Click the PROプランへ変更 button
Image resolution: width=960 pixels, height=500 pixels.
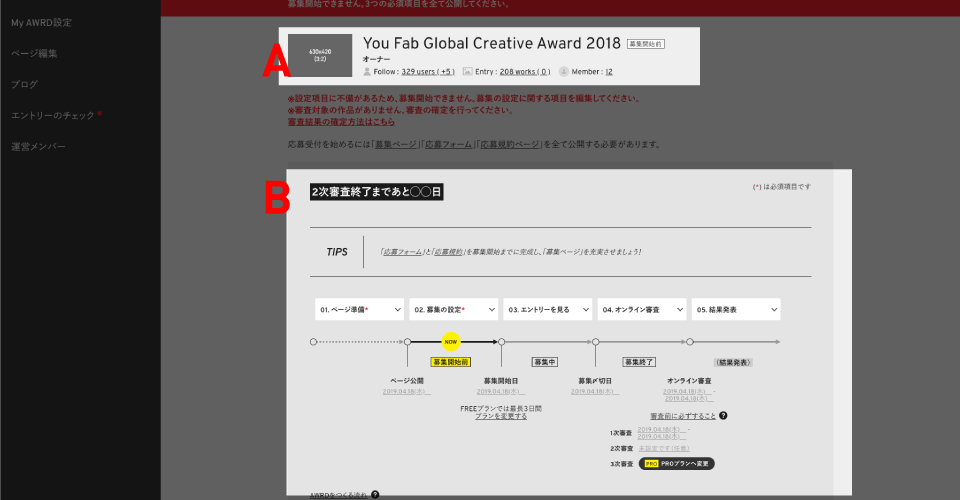(x=677, y=464)
